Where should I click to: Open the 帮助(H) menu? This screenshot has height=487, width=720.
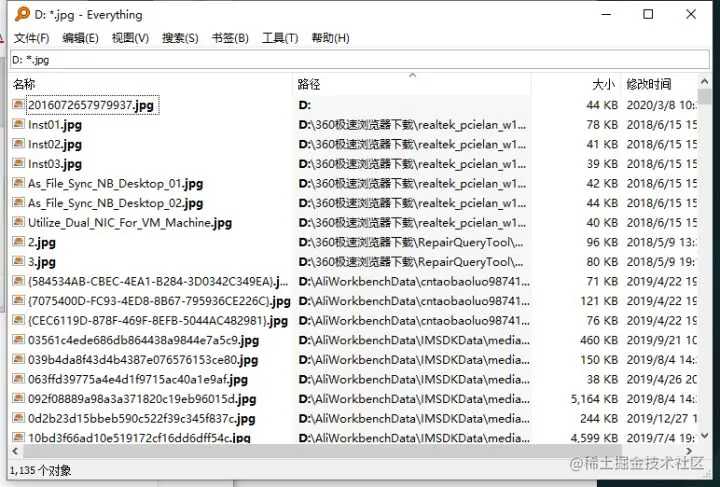pos(330,38)
